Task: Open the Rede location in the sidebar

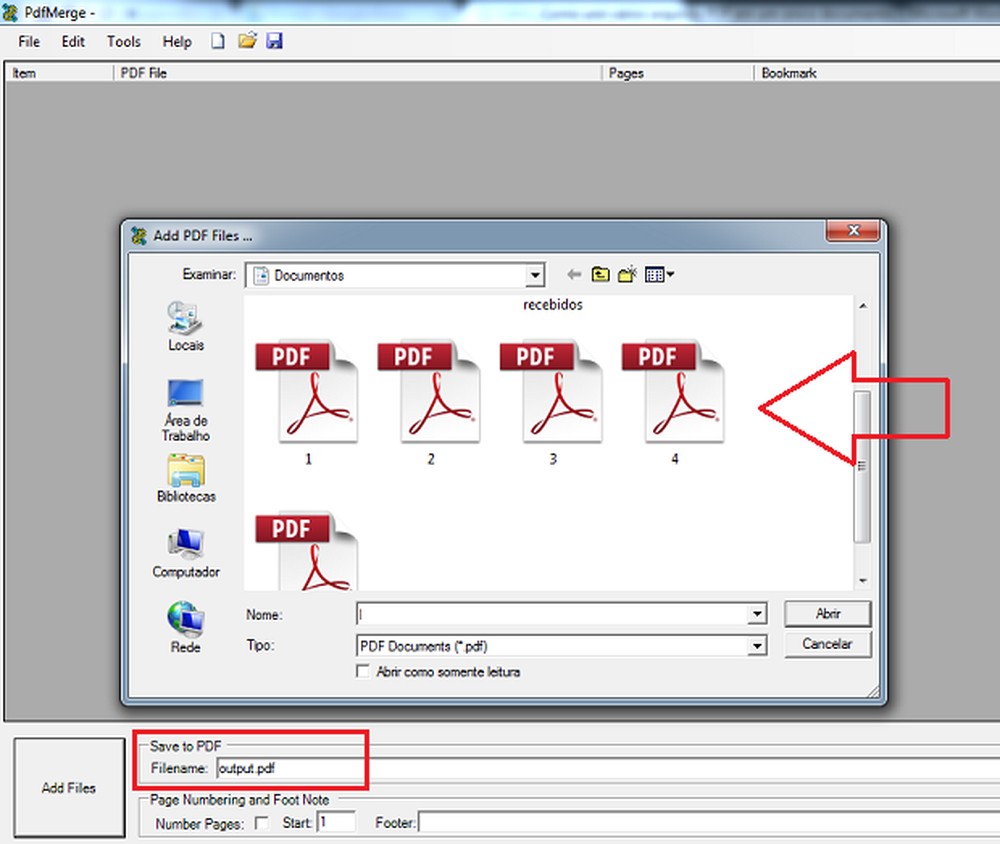Action: pyautogui.click(x=184, y=620)
